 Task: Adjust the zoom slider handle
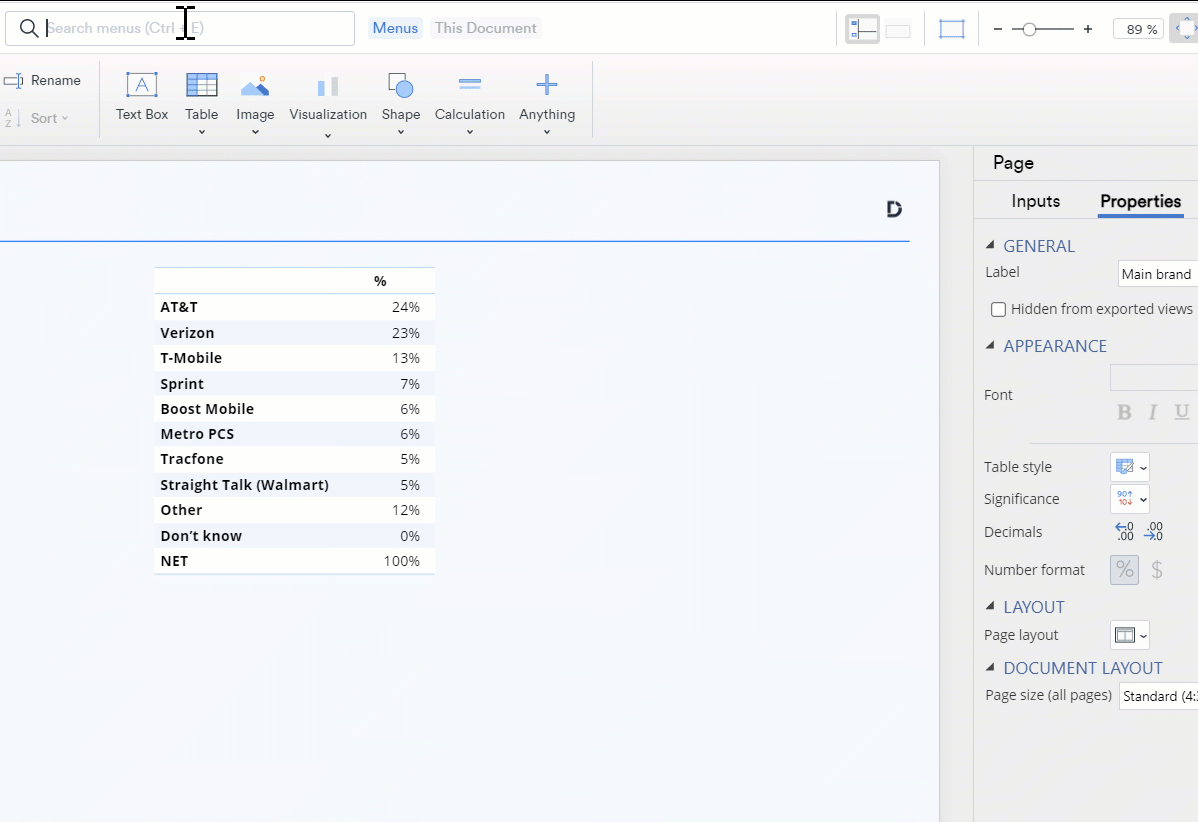[1029, 29]
